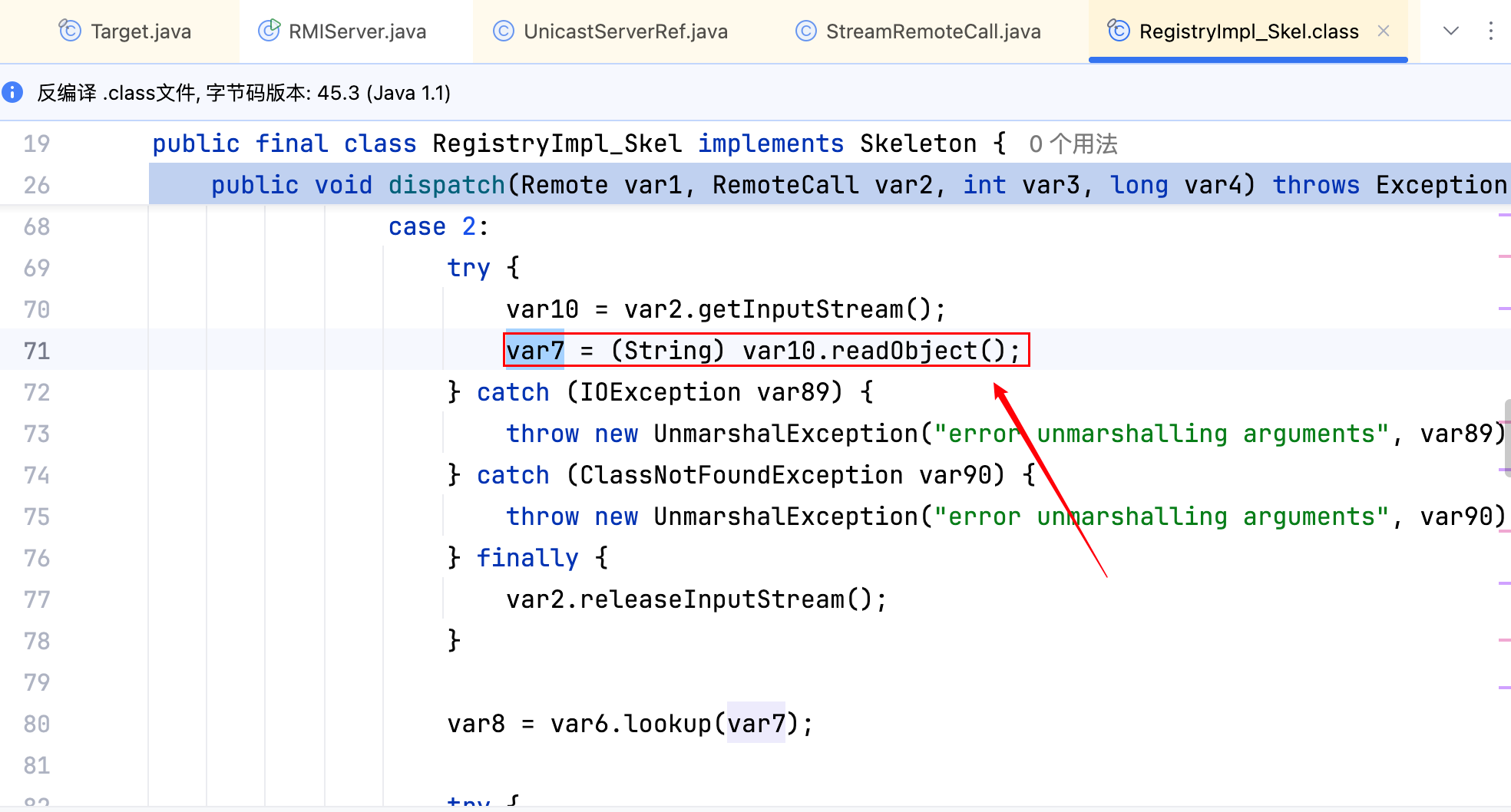Click the RegistryImpl_Skel.class file icon
The width and height of the screenshot is (1511, 812).
(x=1119, y=31)
